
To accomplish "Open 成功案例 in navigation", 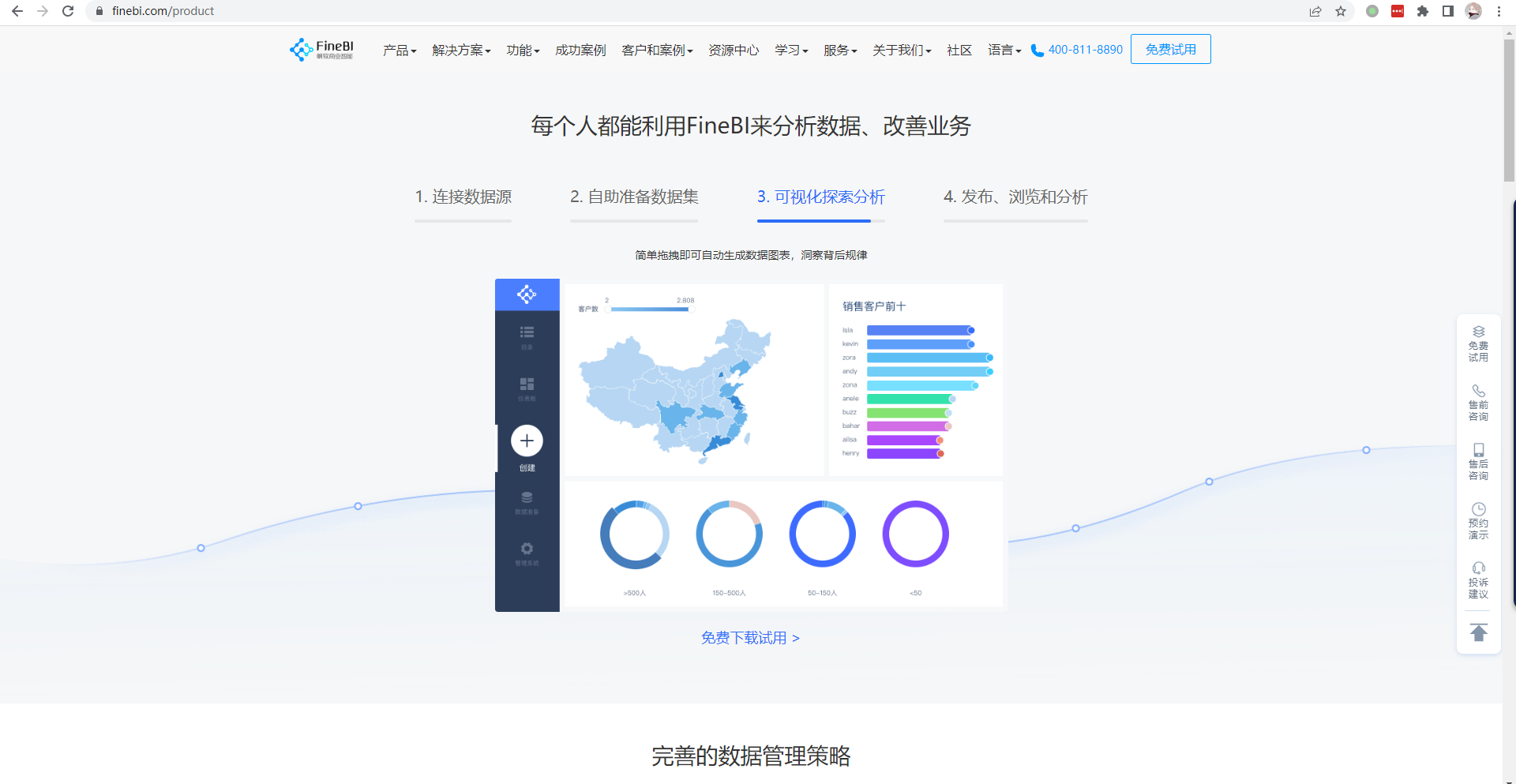I will (580, 50).
